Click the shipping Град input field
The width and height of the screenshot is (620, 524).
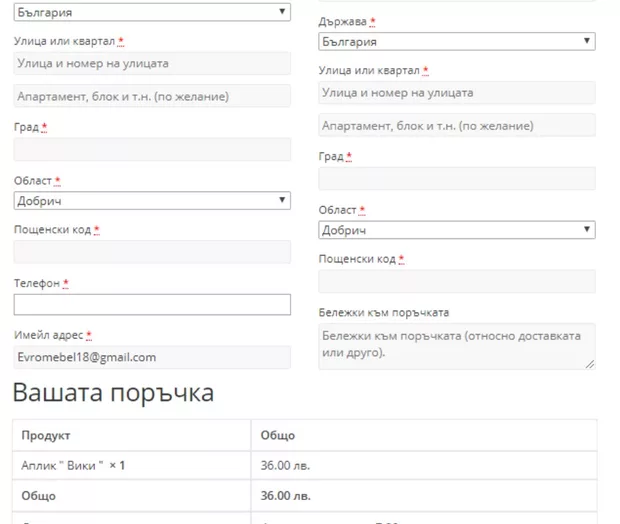click(x=456, y=179)
